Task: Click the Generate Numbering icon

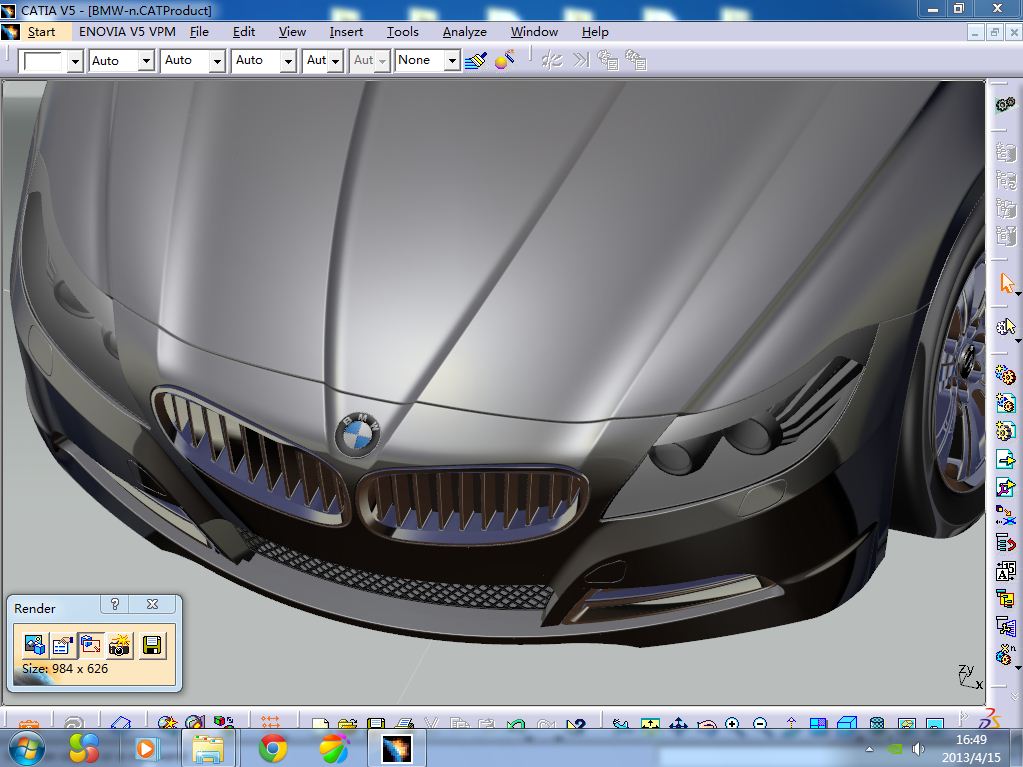Action: point(1005,571)
